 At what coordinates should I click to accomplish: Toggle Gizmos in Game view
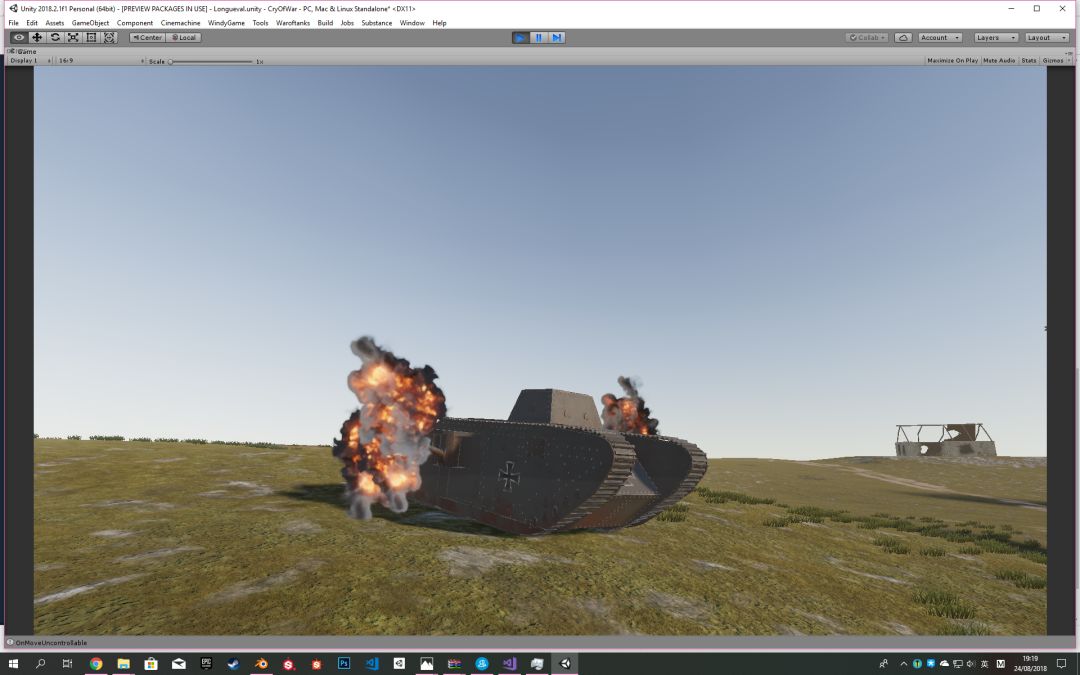pos(1052,61)
